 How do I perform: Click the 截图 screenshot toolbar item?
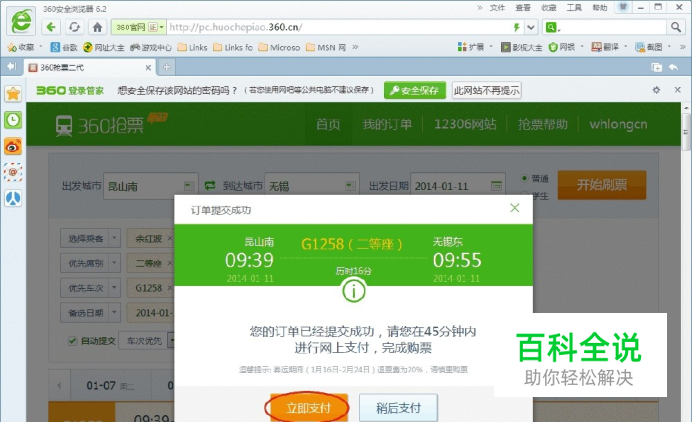pyautogui.click(x=649, y=47)
